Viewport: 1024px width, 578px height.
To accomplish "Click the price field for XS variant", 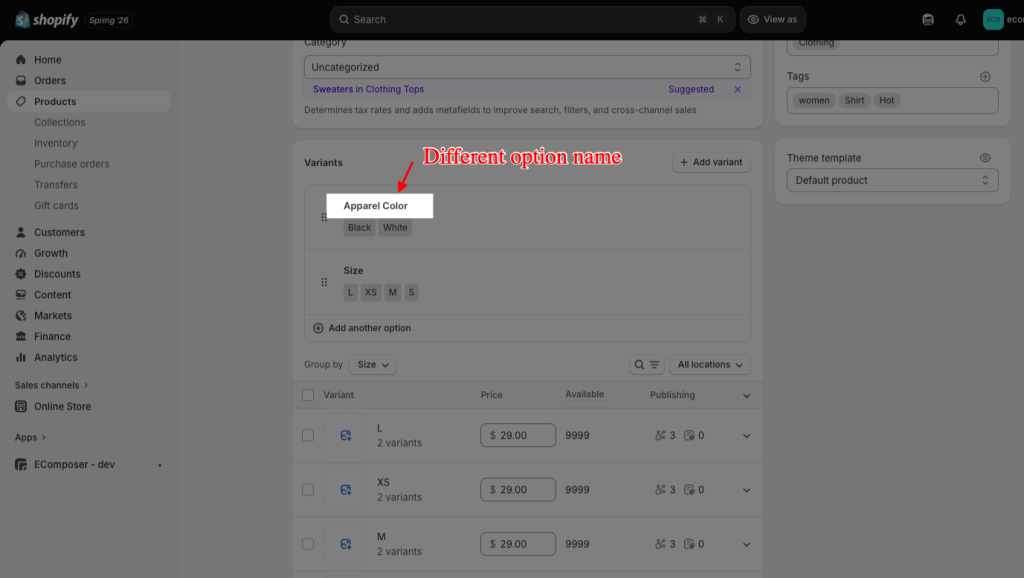I will [x=518, y=490].
